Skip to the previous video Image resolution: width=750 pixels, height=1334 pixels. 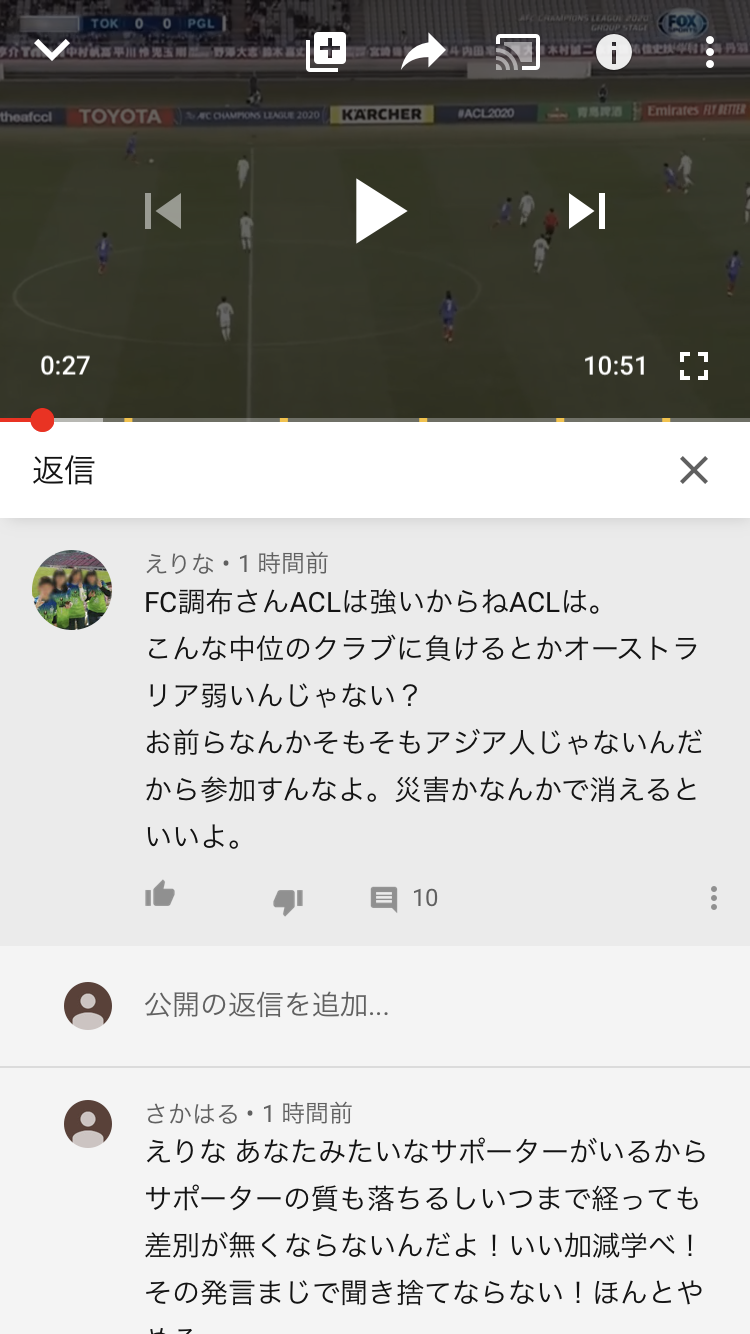[x=163, y=211]
